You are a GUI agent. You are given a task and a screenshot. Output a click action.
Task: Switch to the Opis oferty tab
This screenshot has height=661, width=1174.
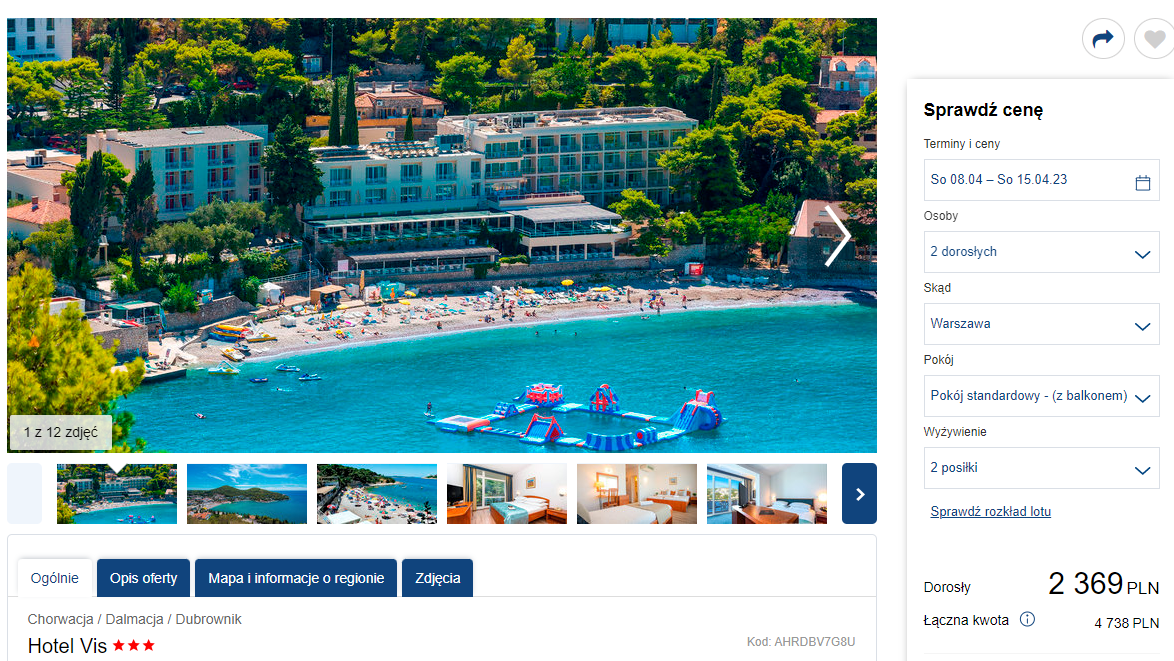(144, 578)
